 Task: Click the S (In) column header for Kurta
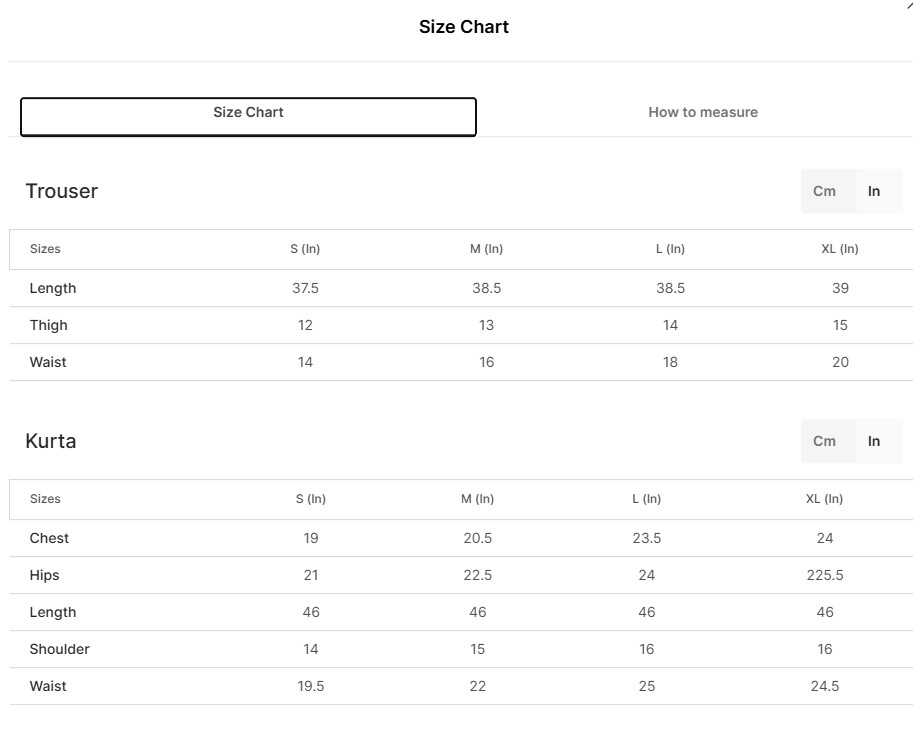310,499
